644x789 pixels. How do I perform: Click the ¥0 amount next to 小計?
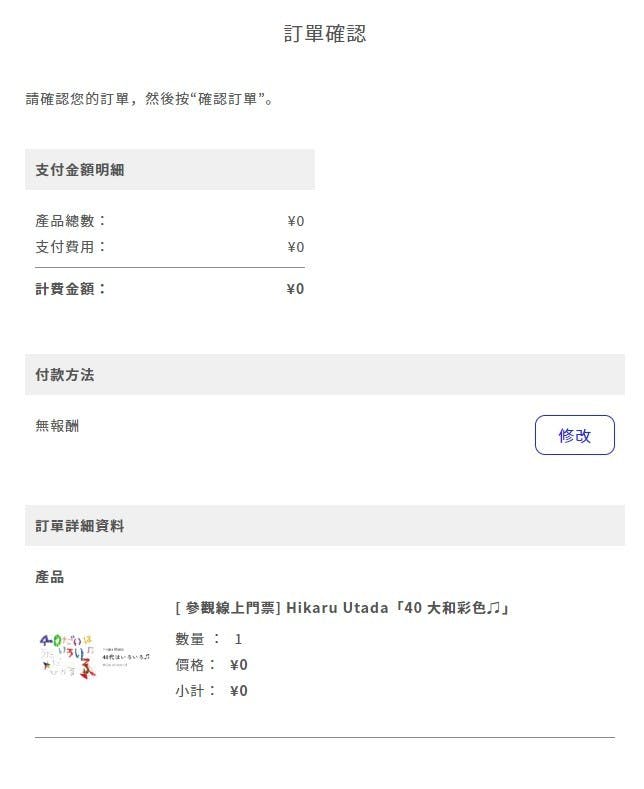238,691
